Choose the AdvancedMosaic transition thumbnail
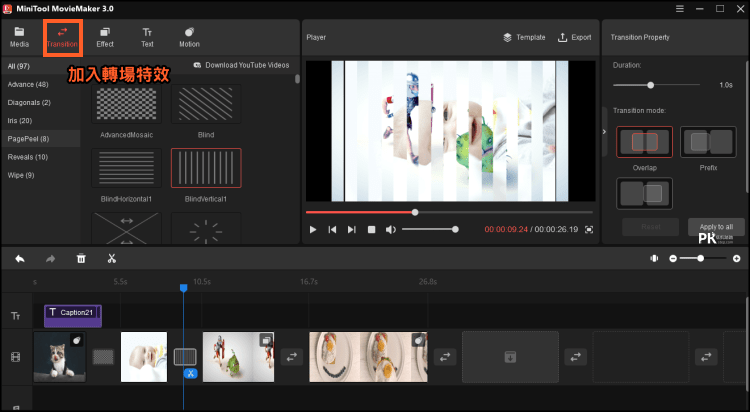 [127, 104]
